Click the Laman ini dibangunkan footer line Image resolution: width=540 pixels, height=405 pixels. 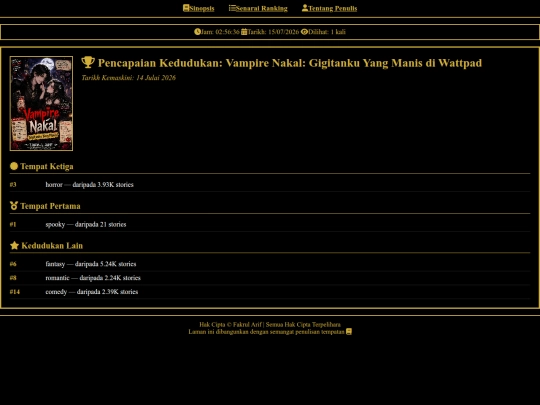pos(266,332)
